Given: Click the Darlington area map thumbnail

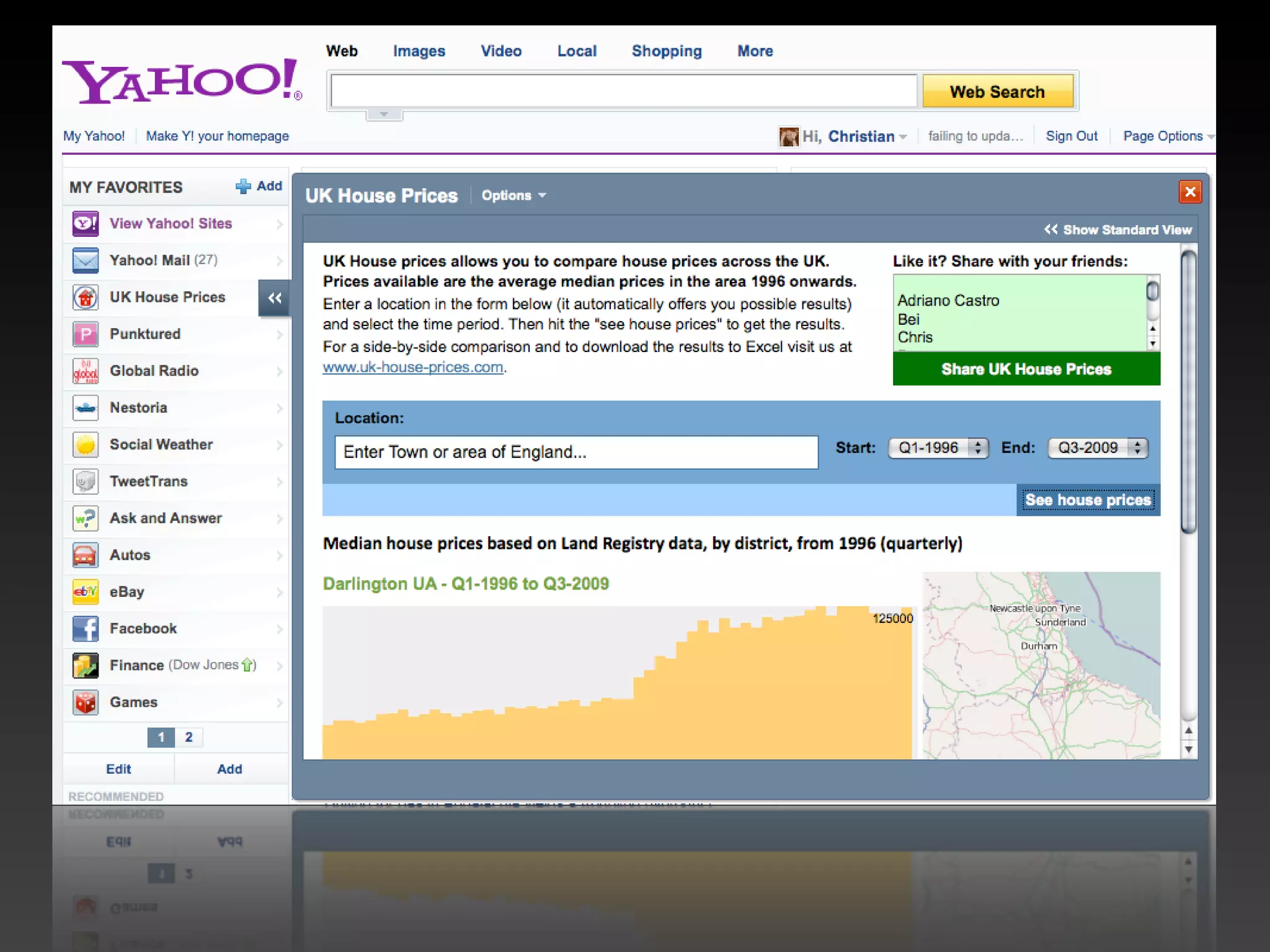Looking at the screenshot, I should pos(1041,665).
